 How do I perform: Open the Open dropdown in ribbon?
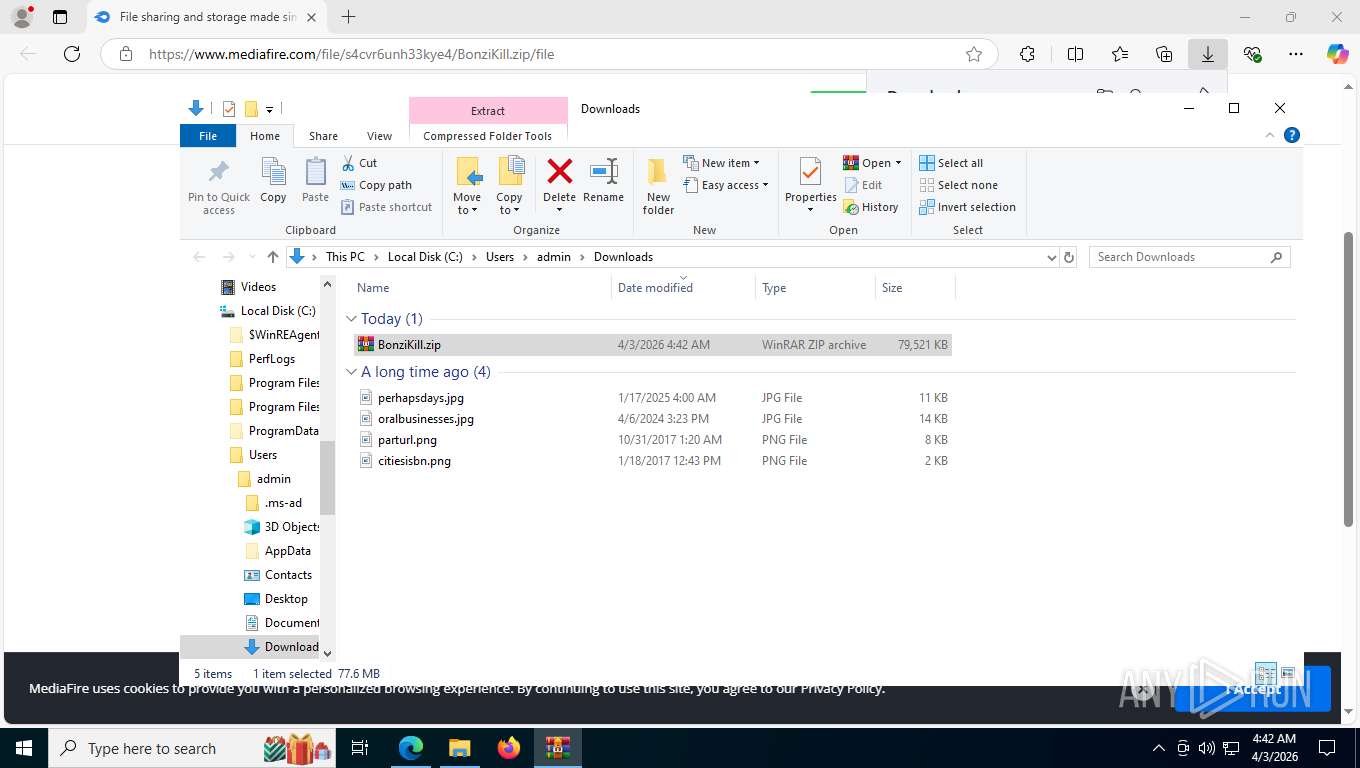[872, 163]
